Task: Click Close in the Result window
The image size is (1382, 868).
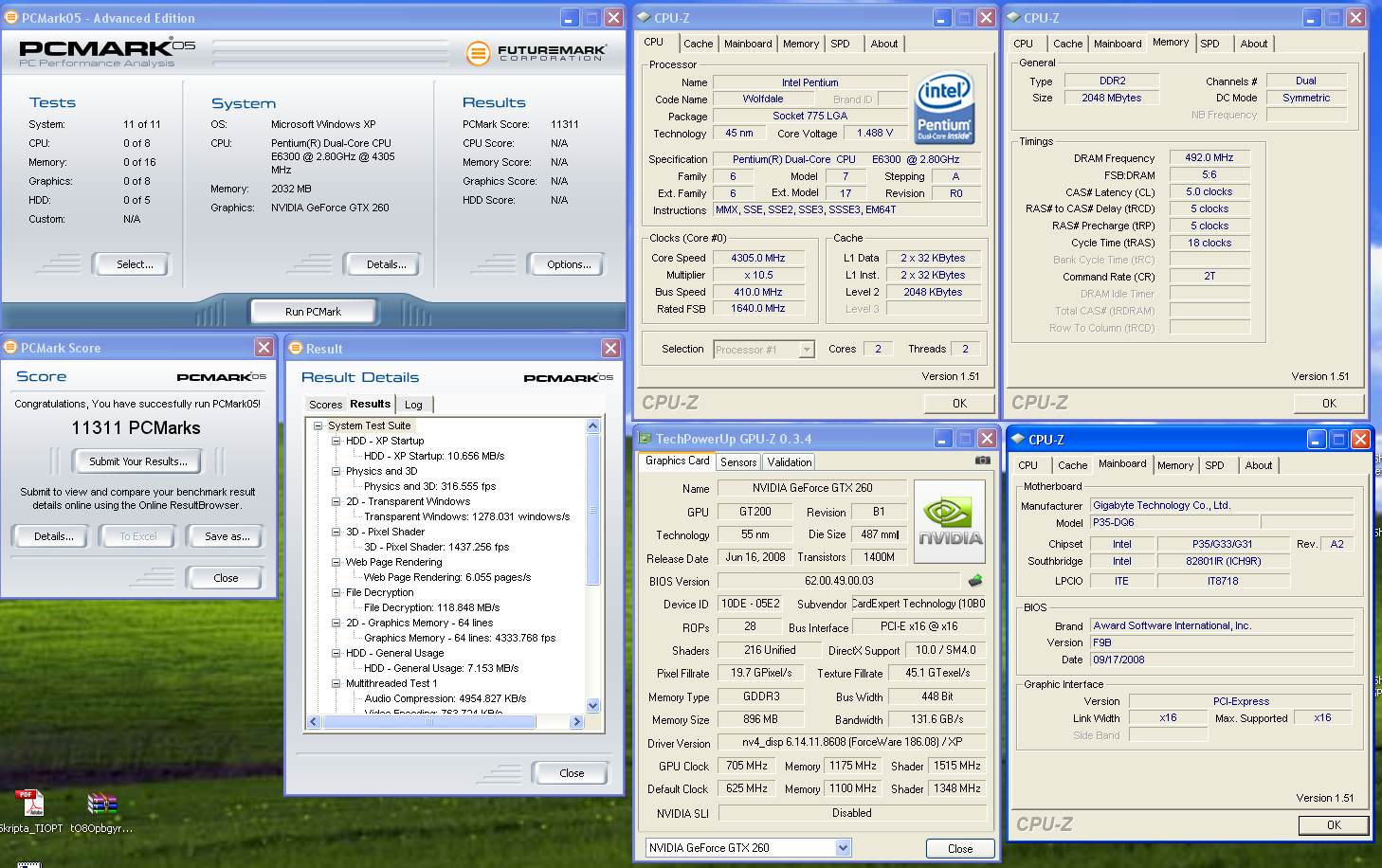Action: pyautogui.click(x=572, y=773)
